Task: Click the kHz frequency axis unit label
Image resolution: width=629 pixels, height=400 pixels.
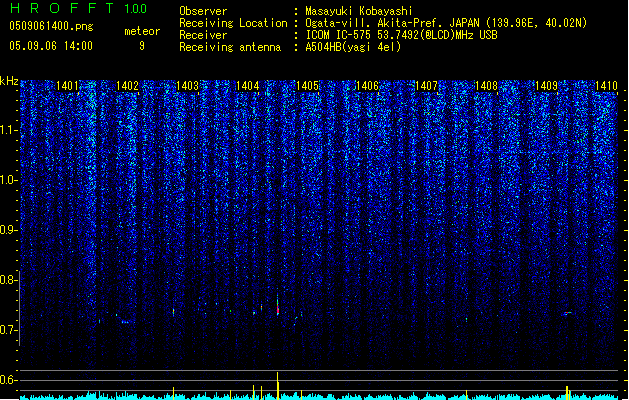Action: coord(9,81)
